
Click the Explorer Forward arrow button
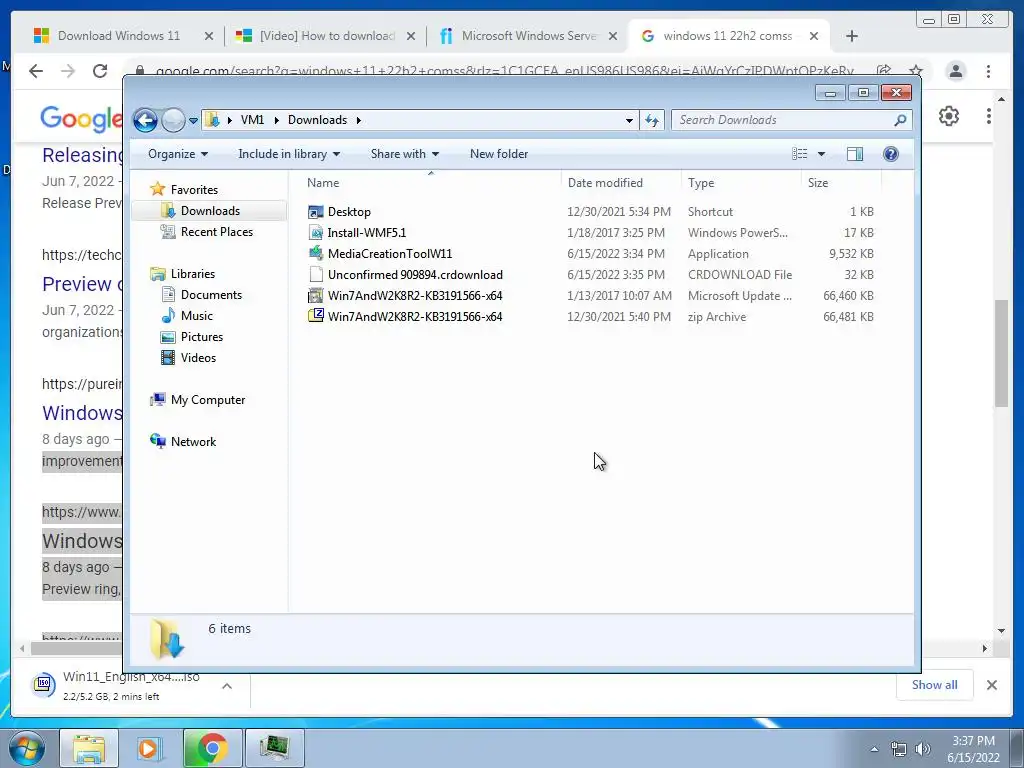[173, 120]
